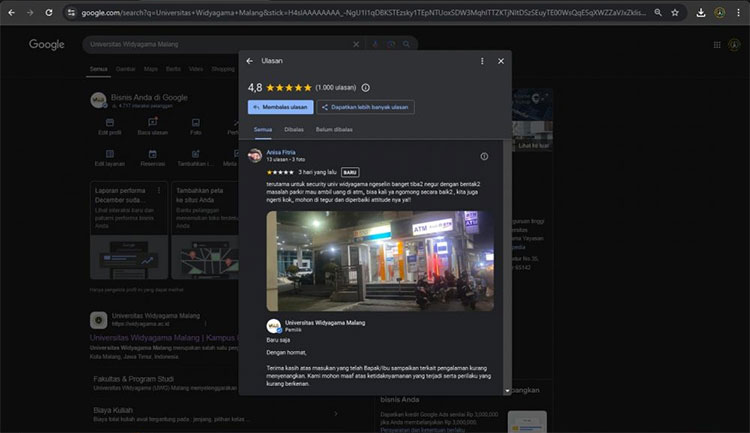
Task: Open Anisa Fitria profile picture
Action: pos(254,155)
